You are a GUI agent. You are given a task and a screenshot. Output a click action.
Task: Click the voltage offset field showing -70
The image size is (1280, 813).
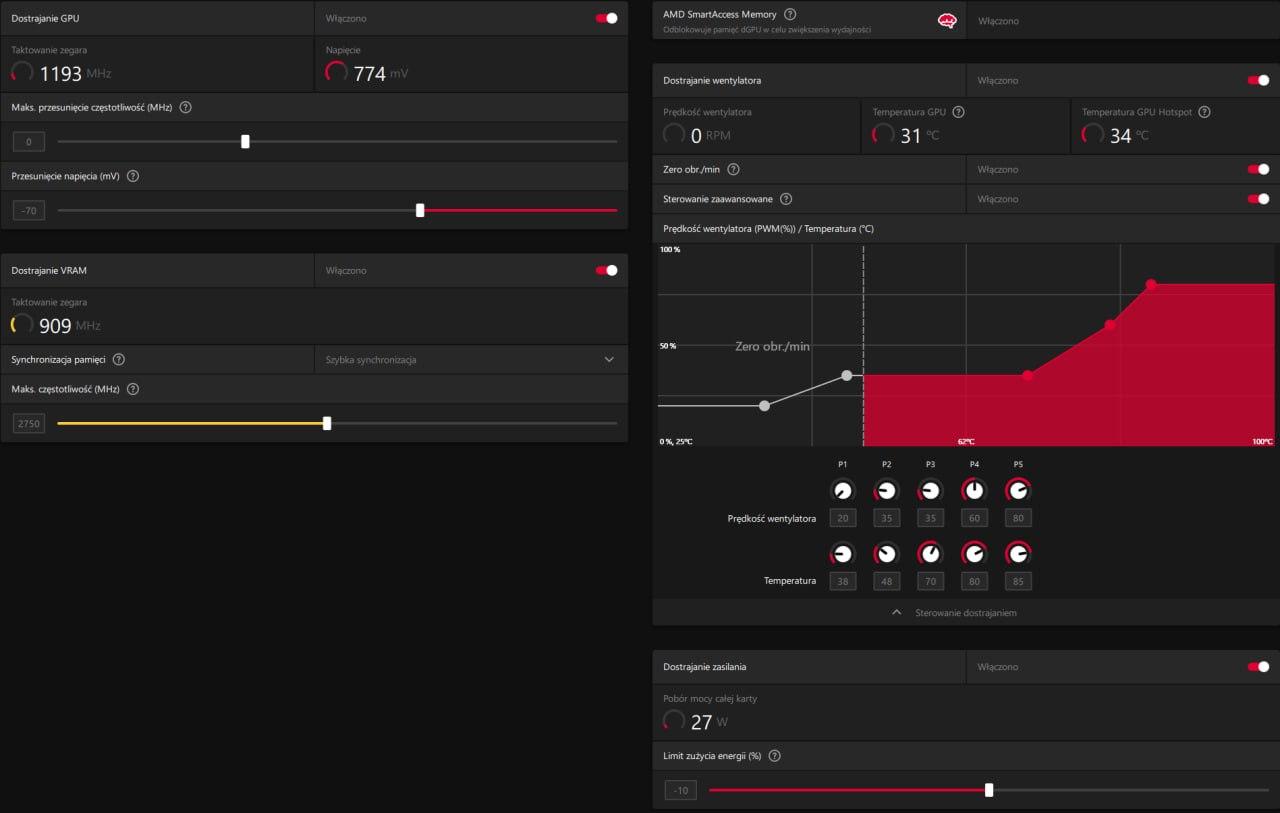[29, 211]
